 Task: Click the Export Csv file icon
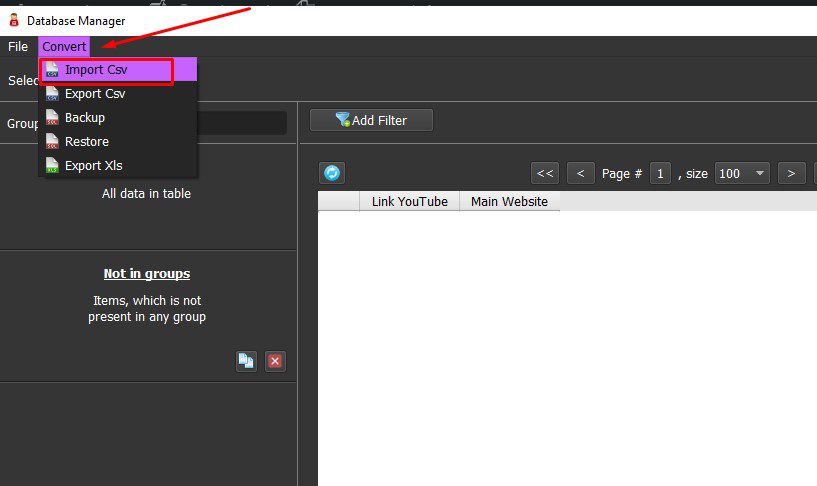[52, 94]
